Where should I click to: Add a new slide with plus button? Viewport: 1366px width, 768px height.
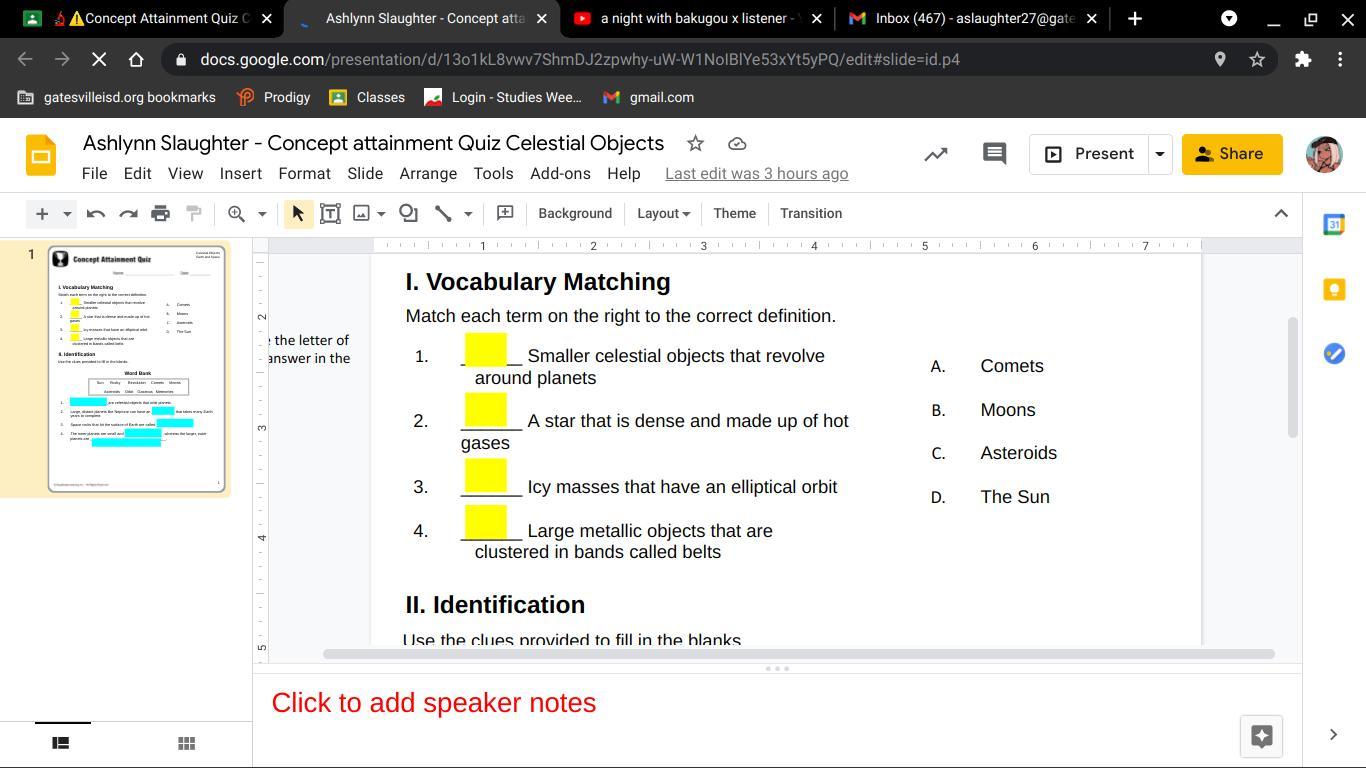[42, 213]
